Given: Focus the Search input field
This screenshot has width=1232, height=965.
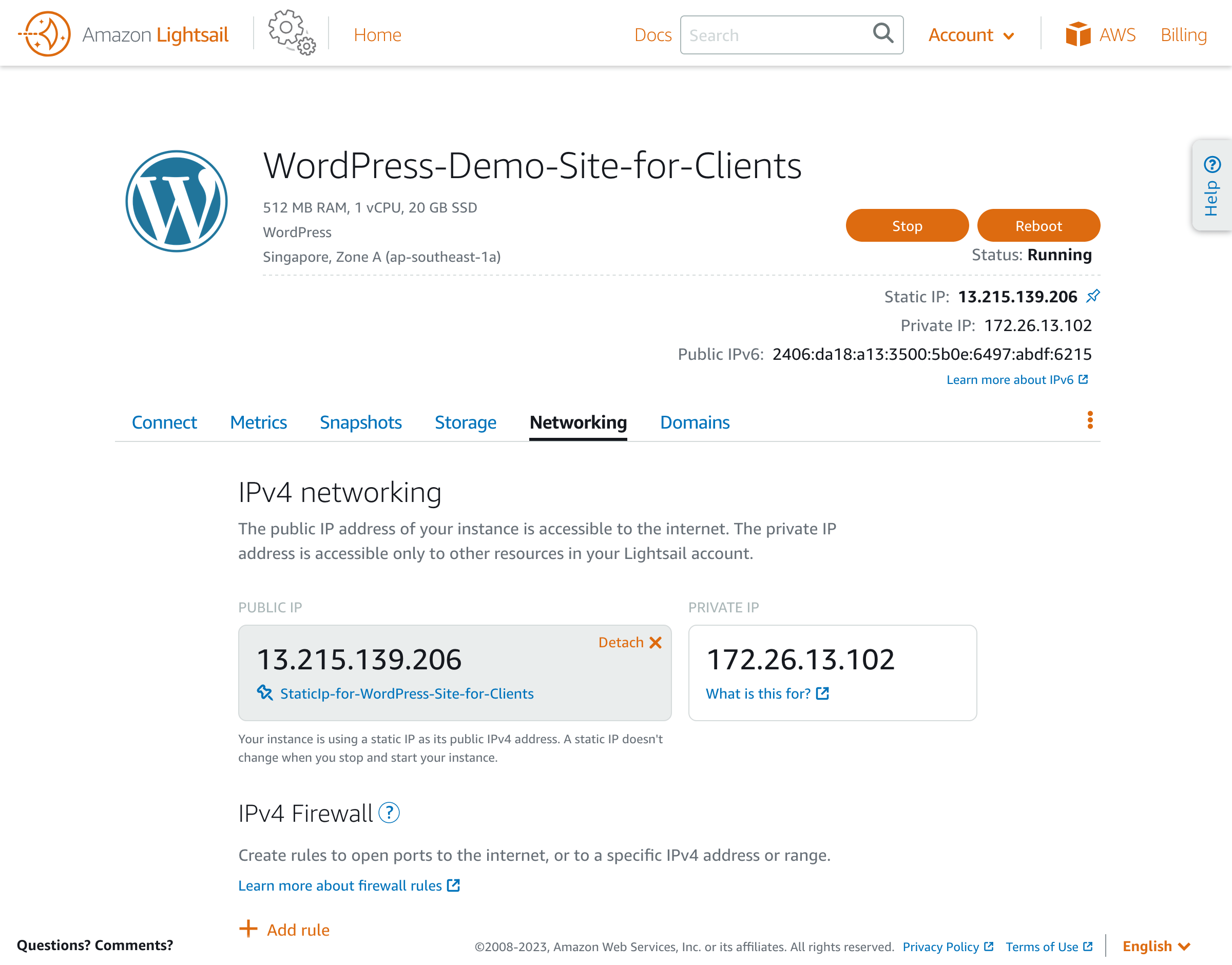Looking at the screenshot, I should (x=774, y=35).
